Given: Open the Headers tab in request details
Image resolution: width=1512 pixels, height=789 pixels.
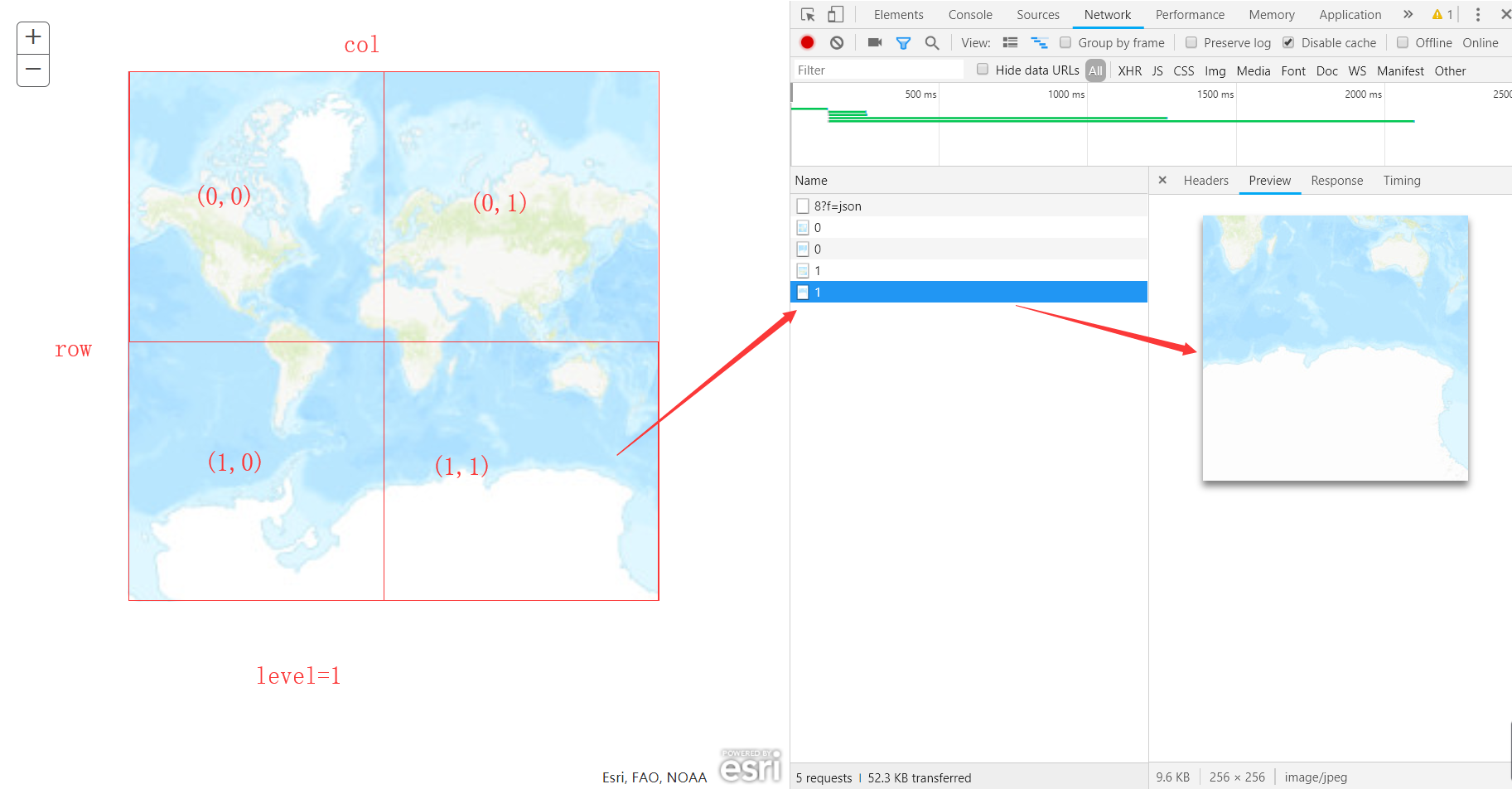Looking at the screenshot, I should (1205, 180).
